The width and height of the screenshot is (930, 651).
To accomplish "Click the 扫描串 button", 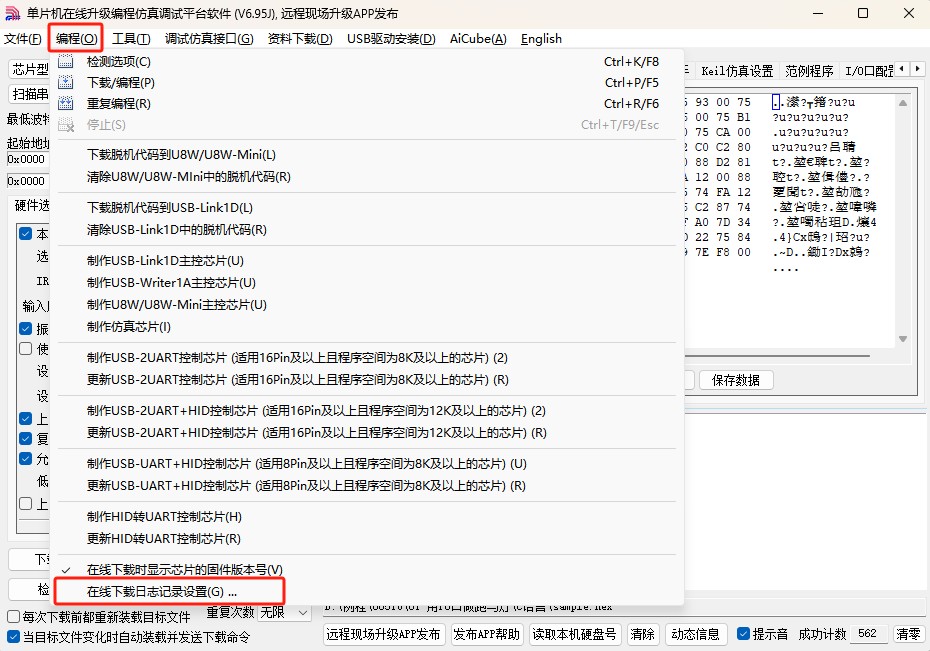I will [30, 94].
